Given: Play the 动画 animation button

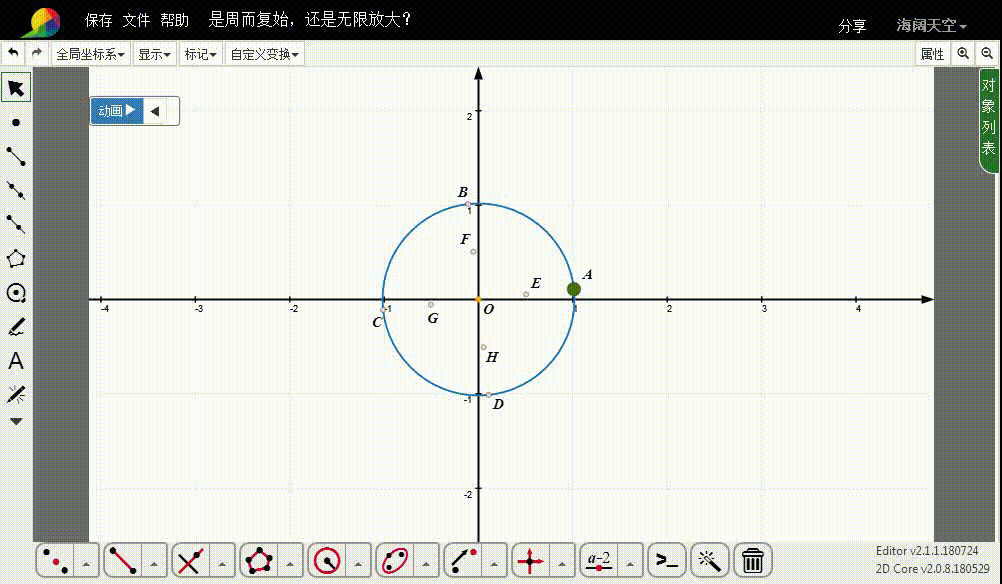Looking at the screenshot, I should pos(117,111).
